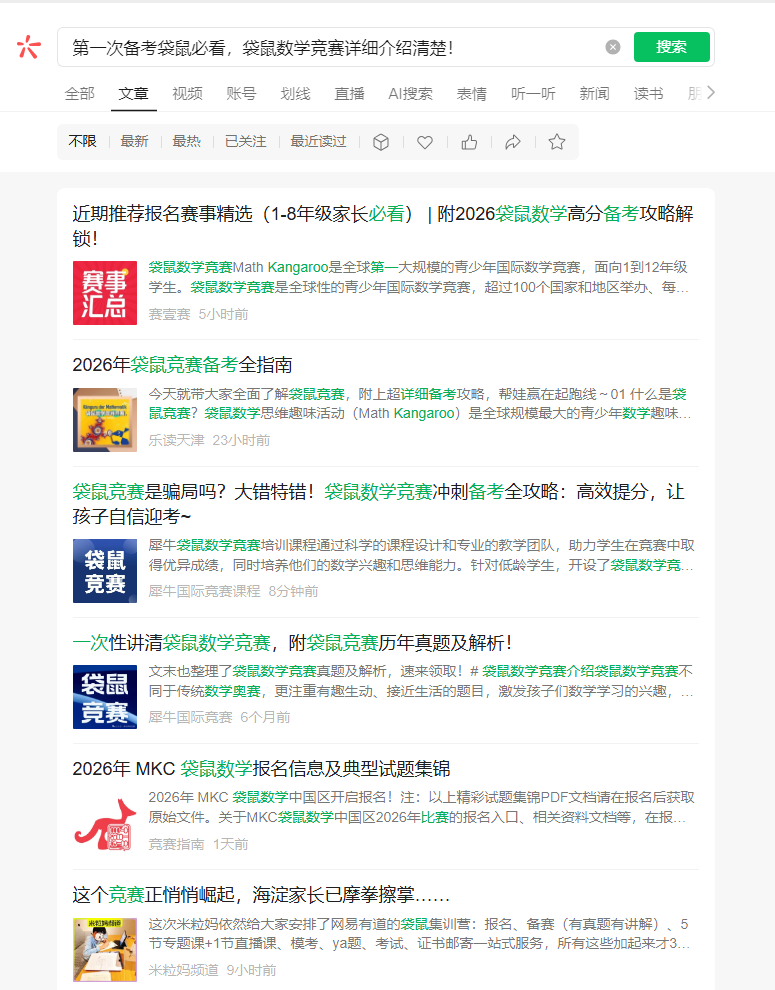Filter results by 最热
This screenshot has width=775, height=990.
tap(186, 141)
